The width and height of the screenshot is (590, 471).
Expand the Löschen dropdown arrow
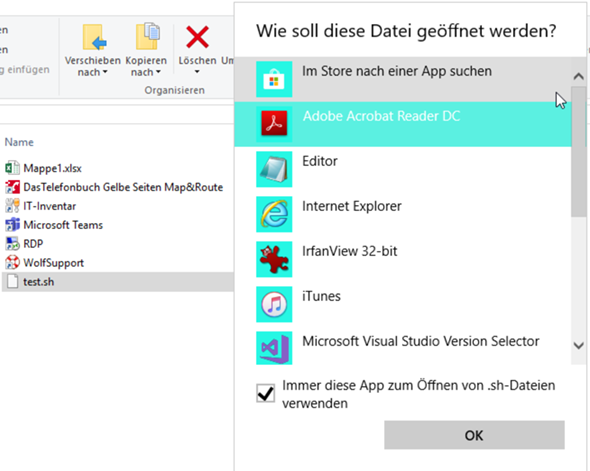[x=197, y=71]
